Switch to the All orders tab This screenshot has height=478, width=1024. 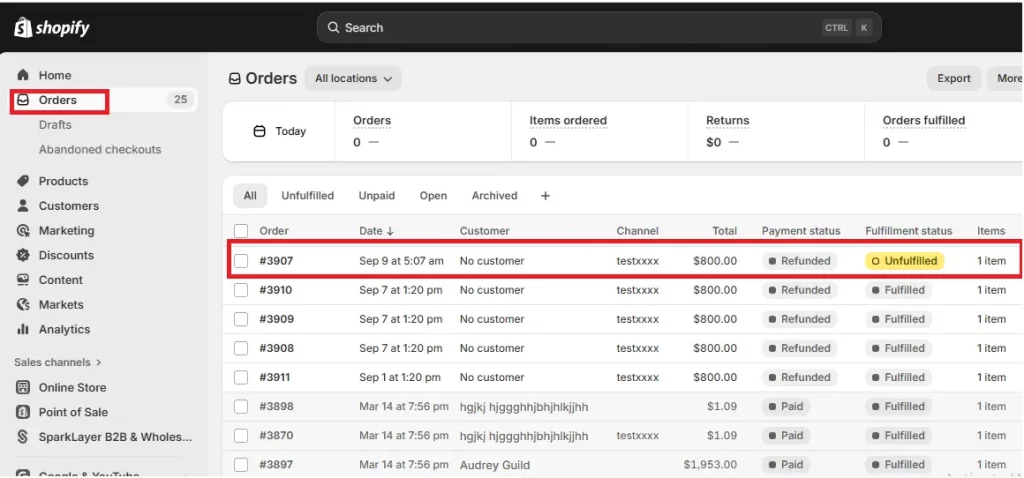coord(250,196)
